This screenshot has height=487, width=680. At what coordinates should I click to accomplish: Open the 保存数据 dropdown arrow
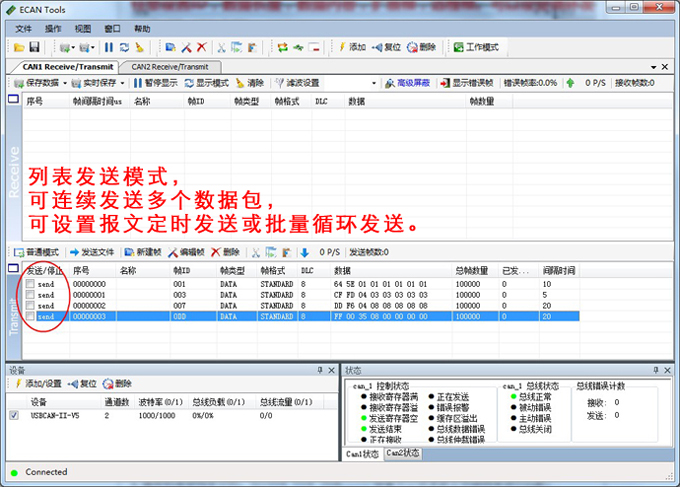[65, 83]
